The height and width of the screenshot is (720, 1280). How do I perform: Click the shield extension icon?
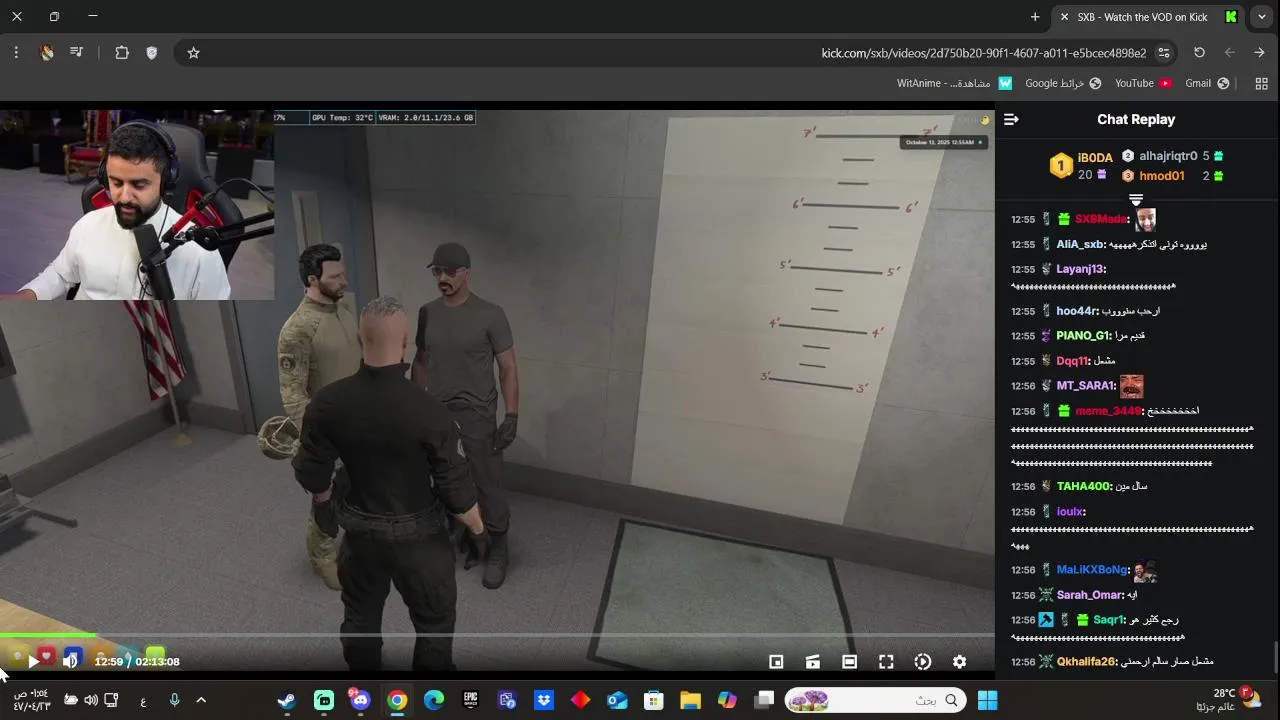point(152,53)
